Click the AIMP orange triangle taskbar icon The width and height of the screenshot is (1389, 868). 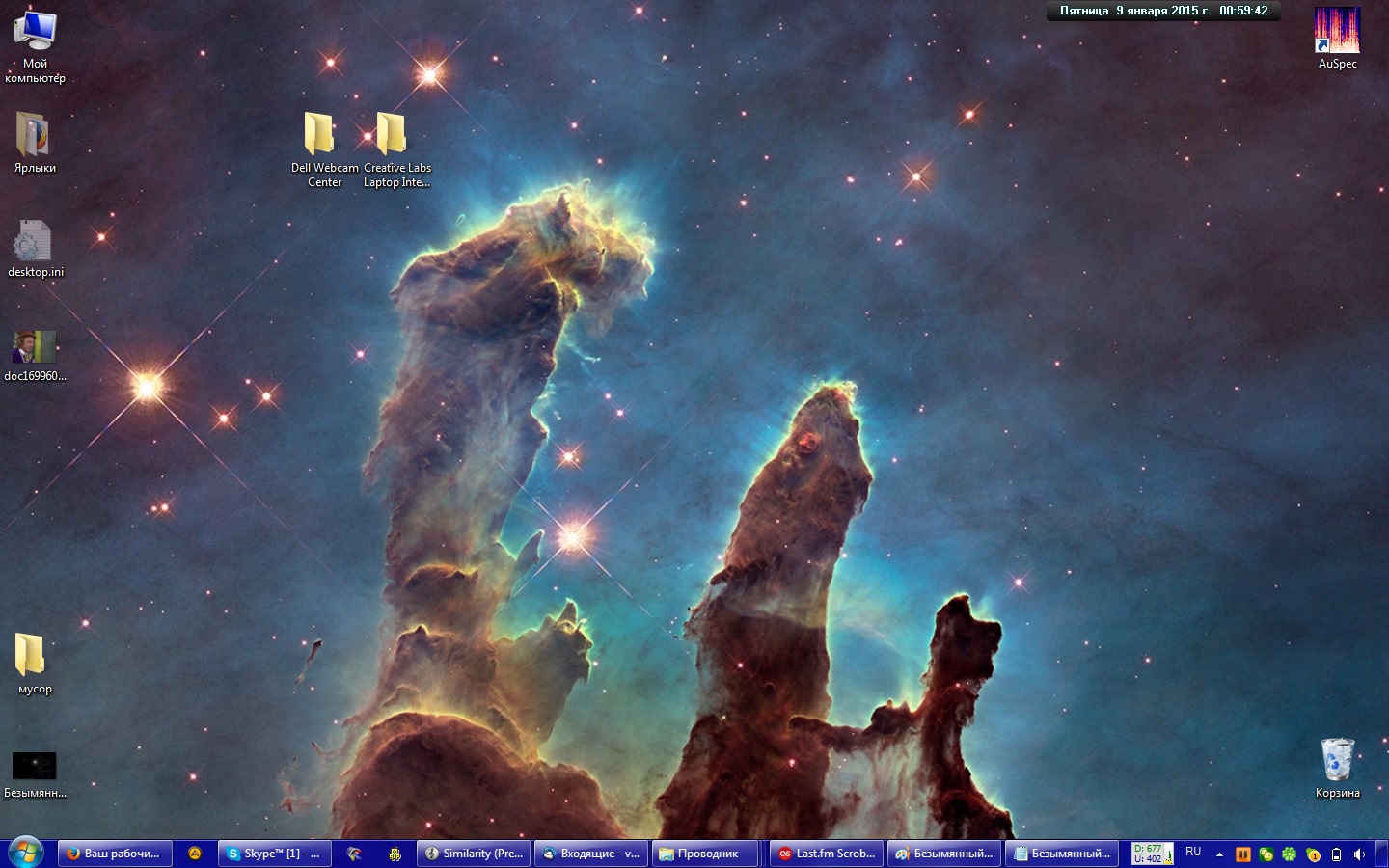[x=195, y=854]
